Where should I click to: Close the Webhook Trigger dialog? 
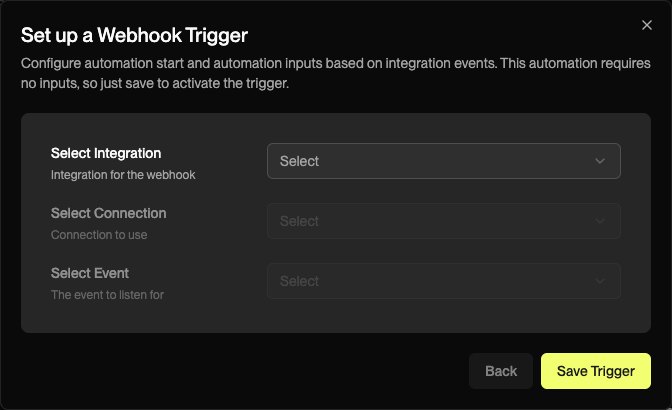[646, 25]
